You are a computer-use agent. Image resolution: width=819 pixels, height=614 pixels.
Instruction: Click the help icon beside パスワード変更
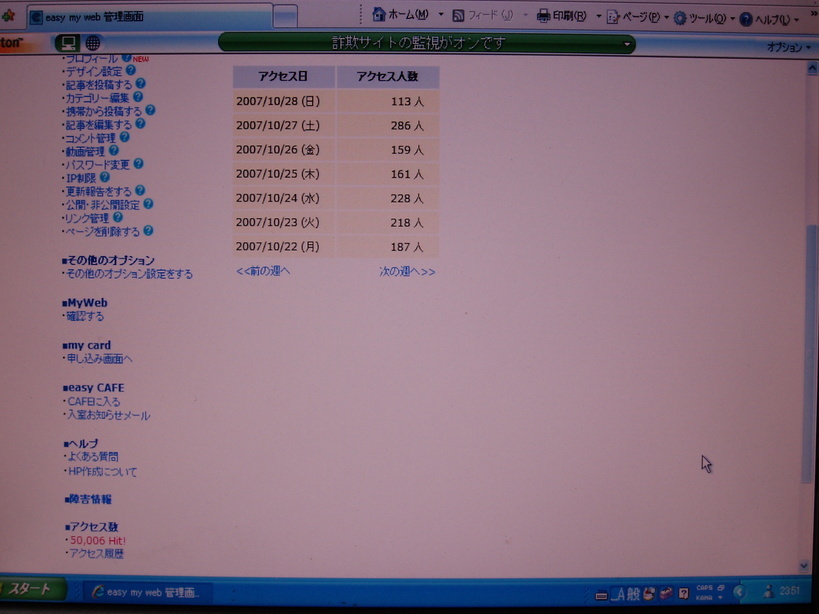pos(139,164)
